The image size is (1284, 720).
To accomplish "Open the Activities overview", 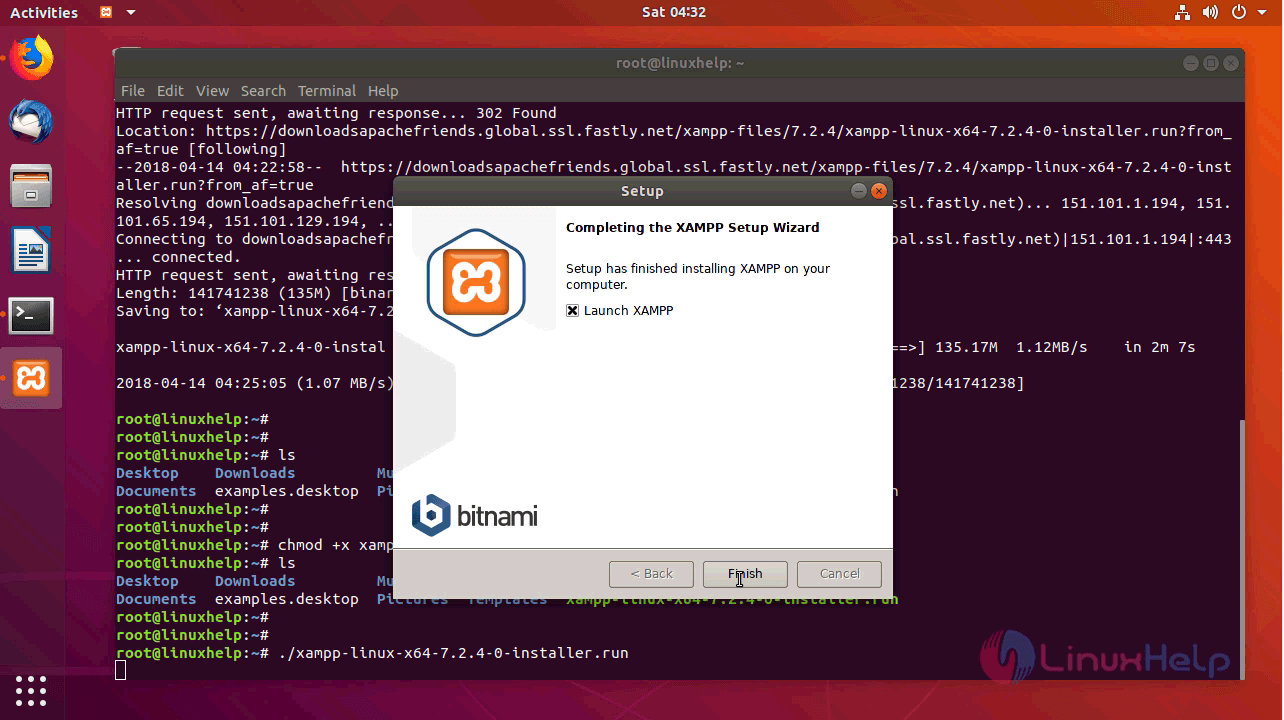I will pyautogui.click(x=44, y=13).
